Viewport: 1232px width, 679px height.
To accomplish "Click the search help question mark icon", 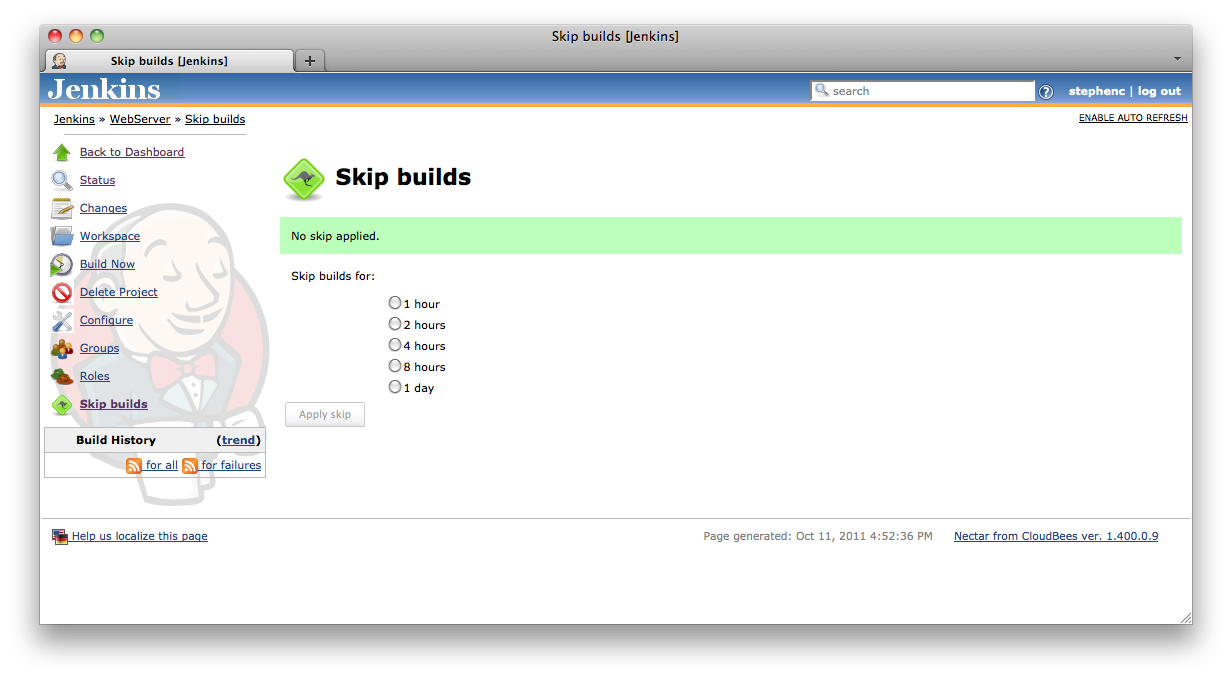I will 1046,91.
